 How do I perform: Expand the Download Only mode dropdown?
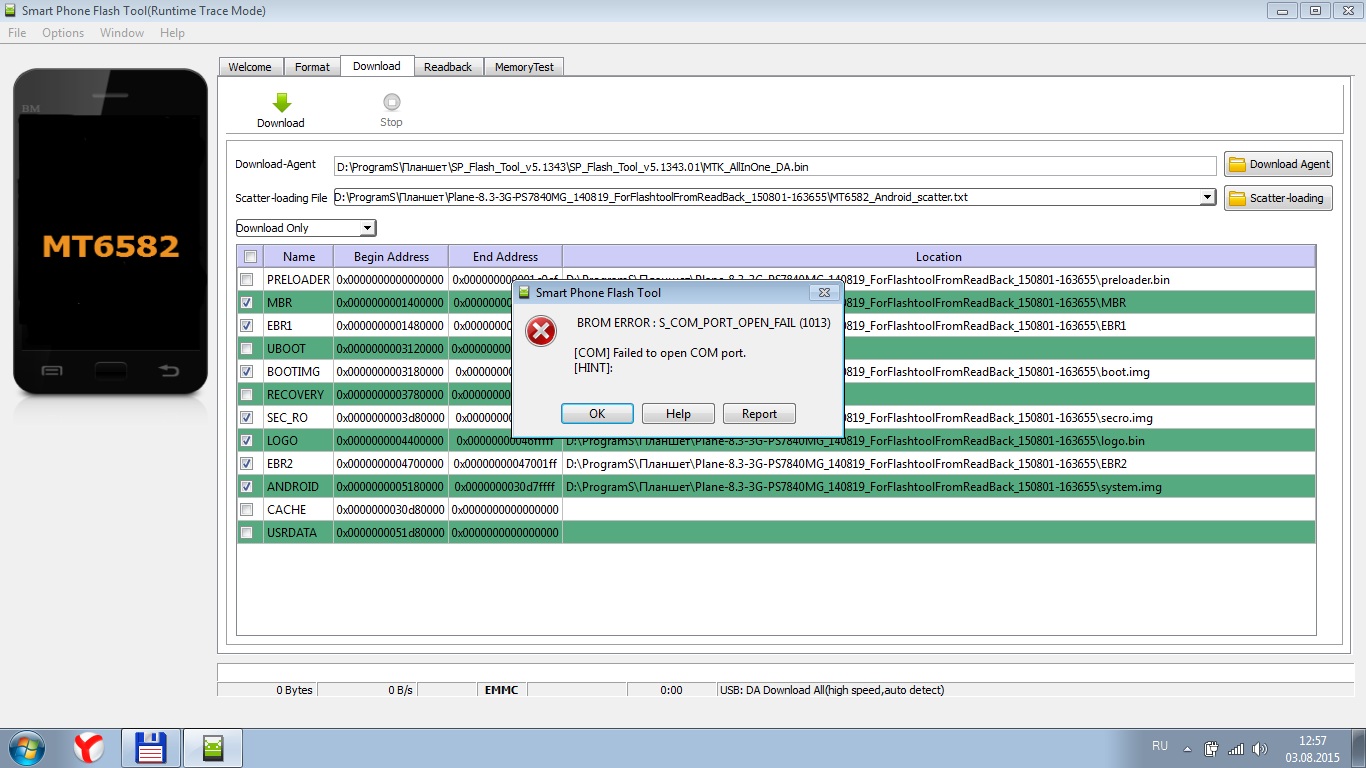367,228
